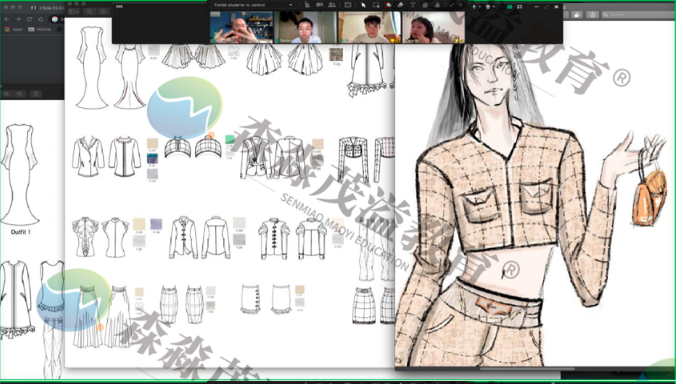Toggle the green microphone mute button
683x384 pixels.
point(474,7)
